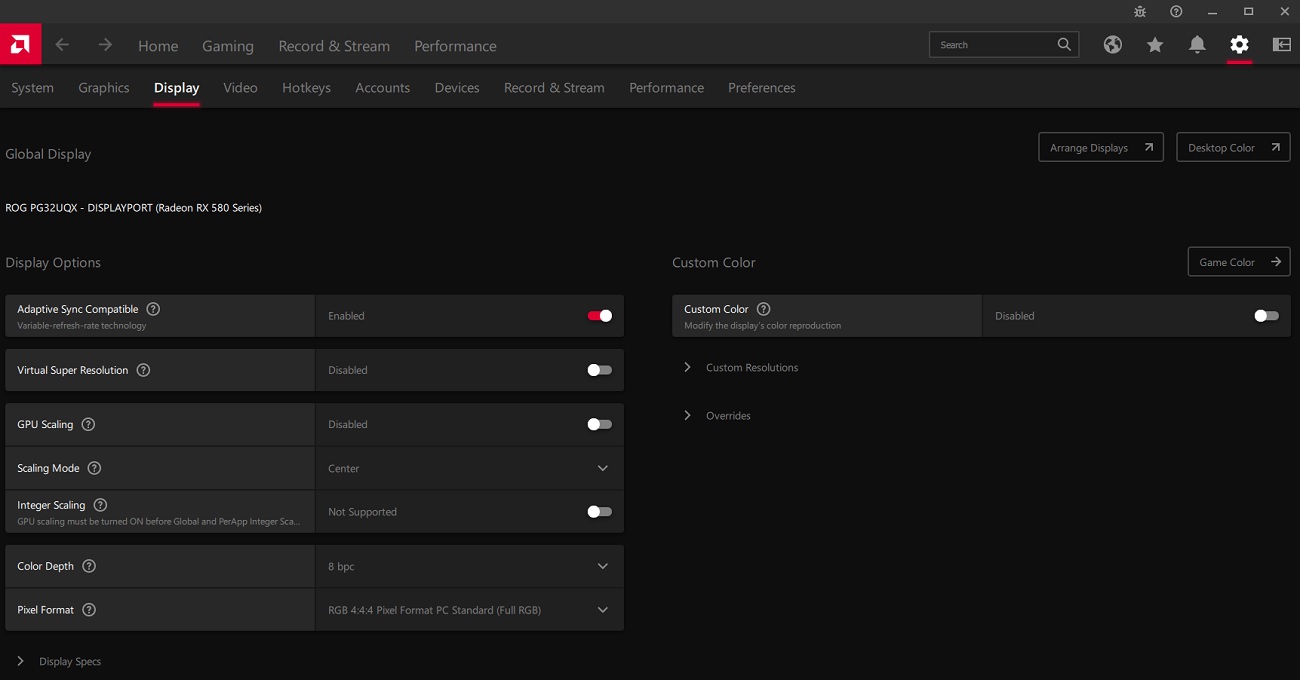Image resolution: width=1300 pixels, height=680 pixels.
Task: Show help for Scaling Mode
Action: (94, 468)
